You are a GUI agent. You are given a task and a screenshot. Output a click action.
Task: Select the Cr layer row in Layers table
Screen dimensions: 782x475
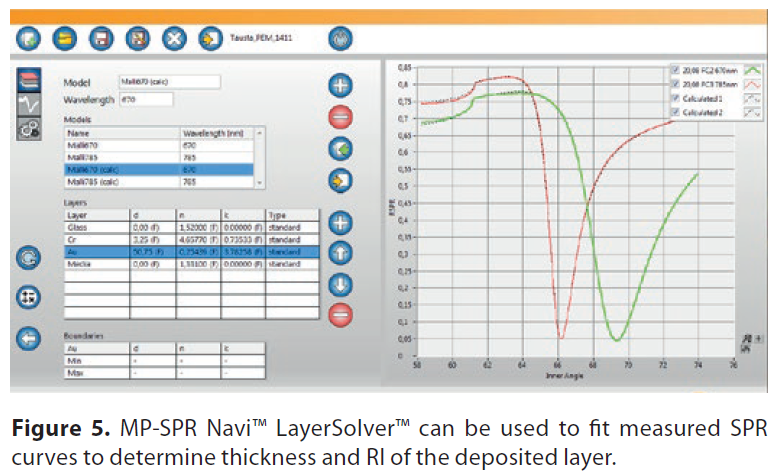(x=95, y=240)
